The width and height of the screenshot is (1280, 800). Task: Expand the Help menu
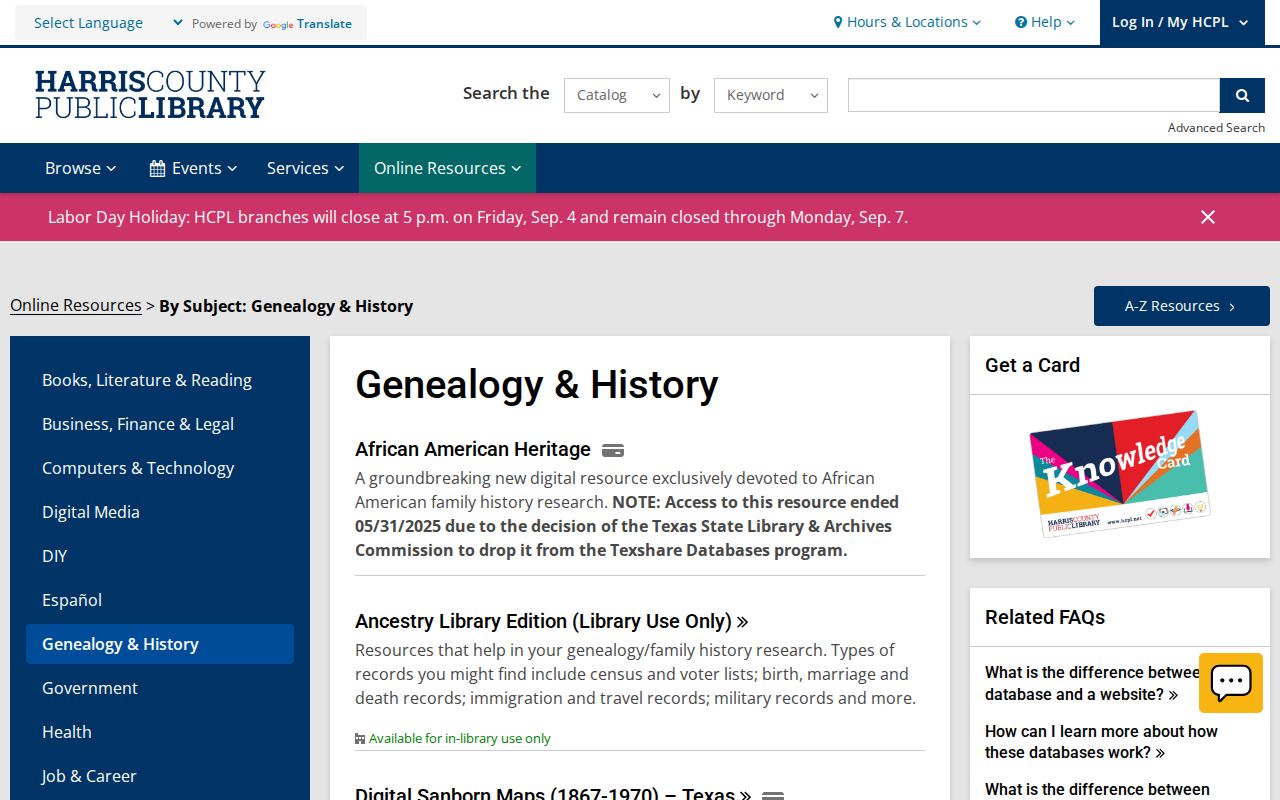click(1045, 22)
